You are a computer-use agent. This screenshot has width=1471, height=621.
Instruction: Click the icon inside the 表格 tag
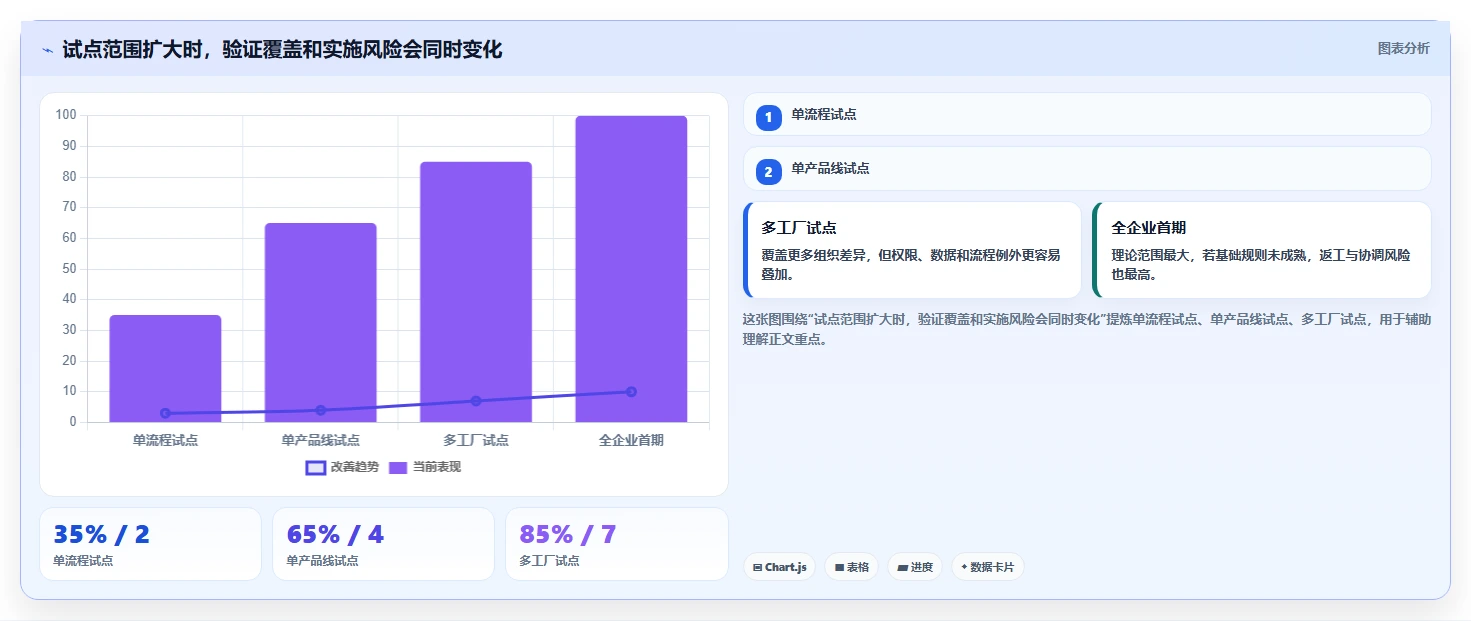pyautogui.click(x=839, y=568)
